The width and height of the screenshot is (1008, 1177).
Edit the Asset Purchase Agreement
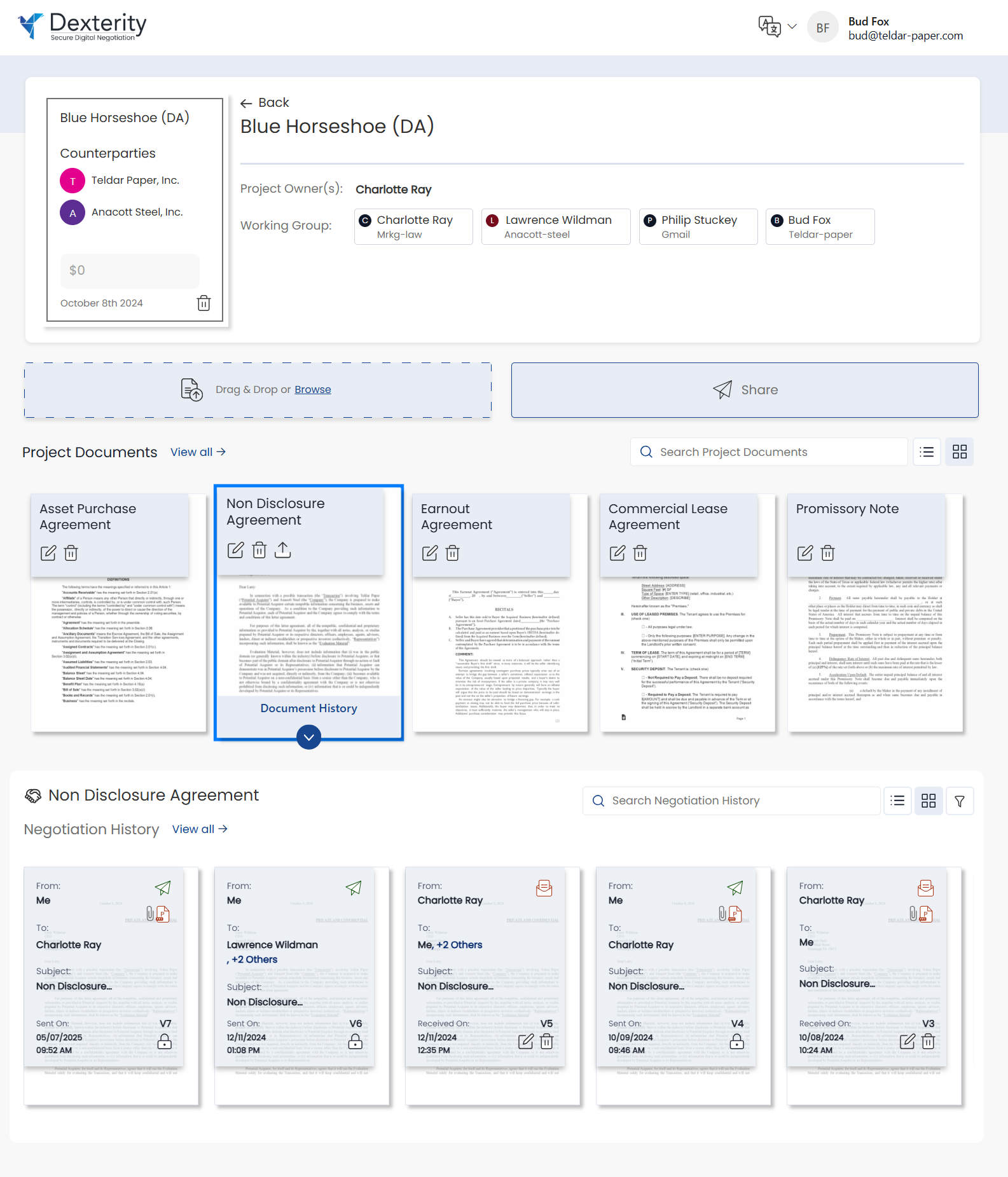click(x=48, y=553)
